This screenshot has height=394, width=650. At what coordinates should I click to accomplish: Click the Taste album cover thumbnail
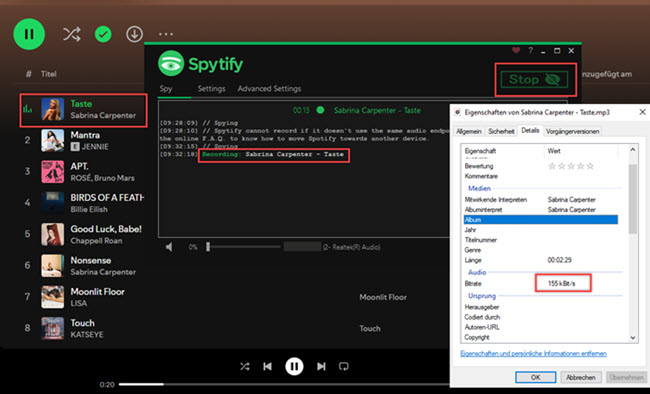(x=53, y=109)
